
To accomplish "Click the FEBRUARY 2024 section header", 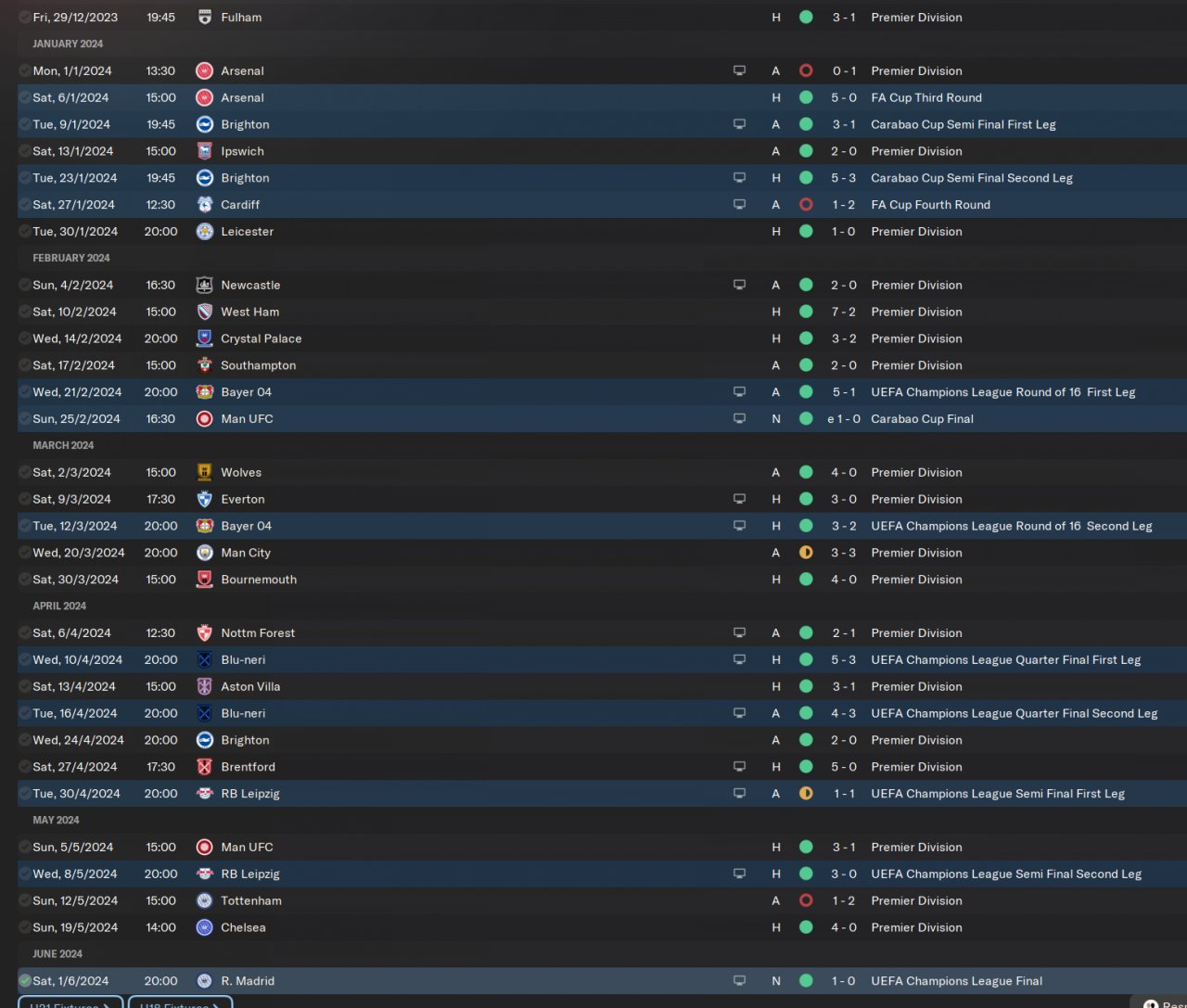I will coord(71,259).
